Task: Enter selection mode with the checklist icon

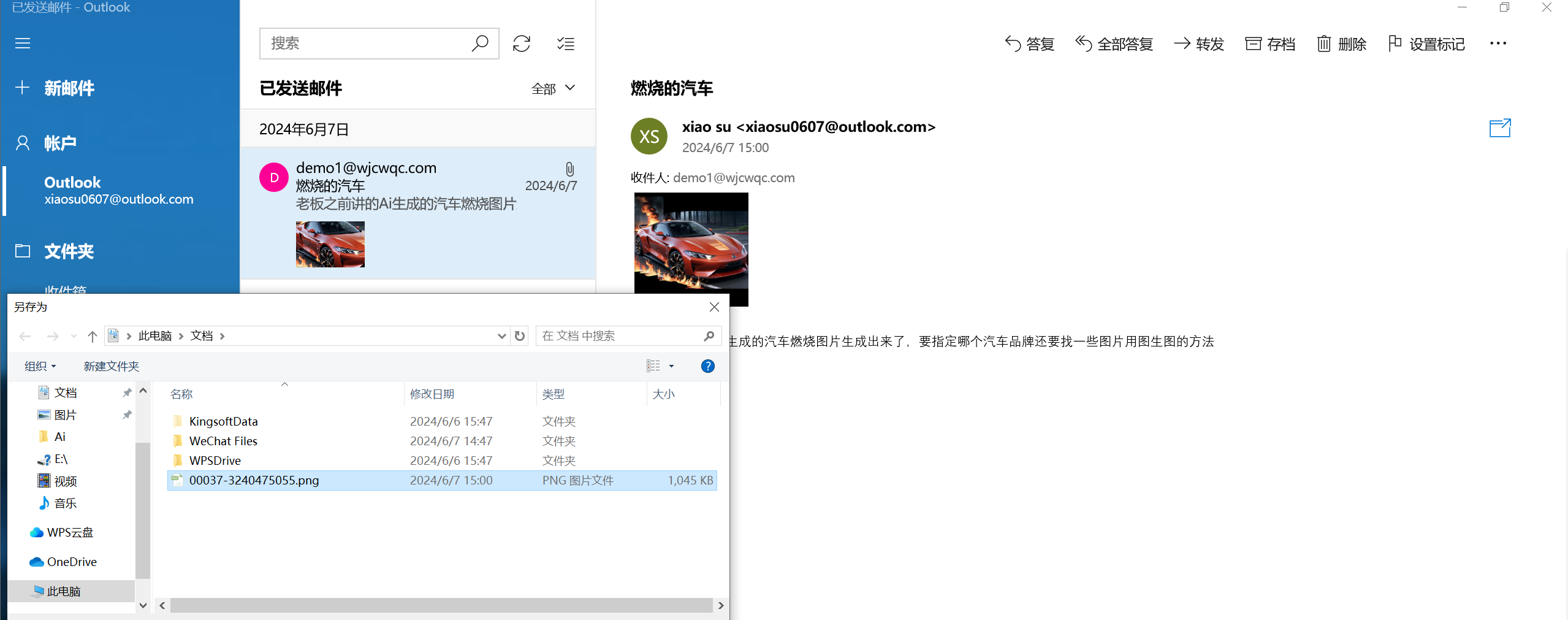Action: pos(565,44)
